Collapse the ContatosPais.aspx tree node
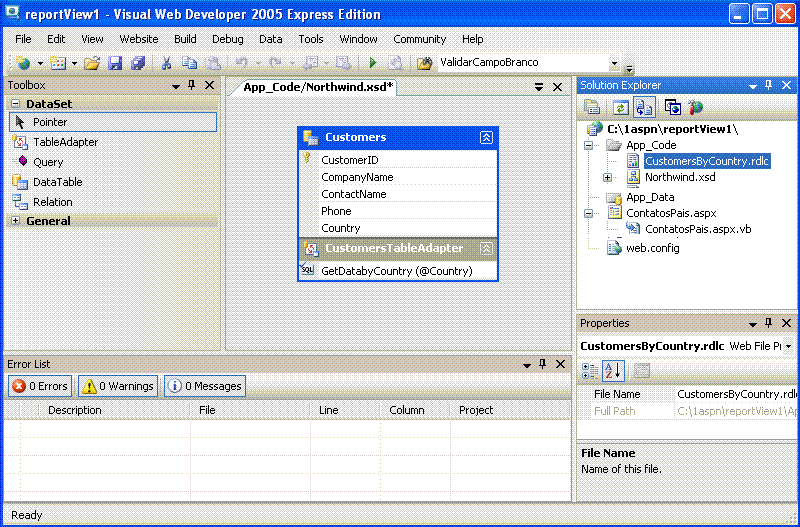 point(589,213)
